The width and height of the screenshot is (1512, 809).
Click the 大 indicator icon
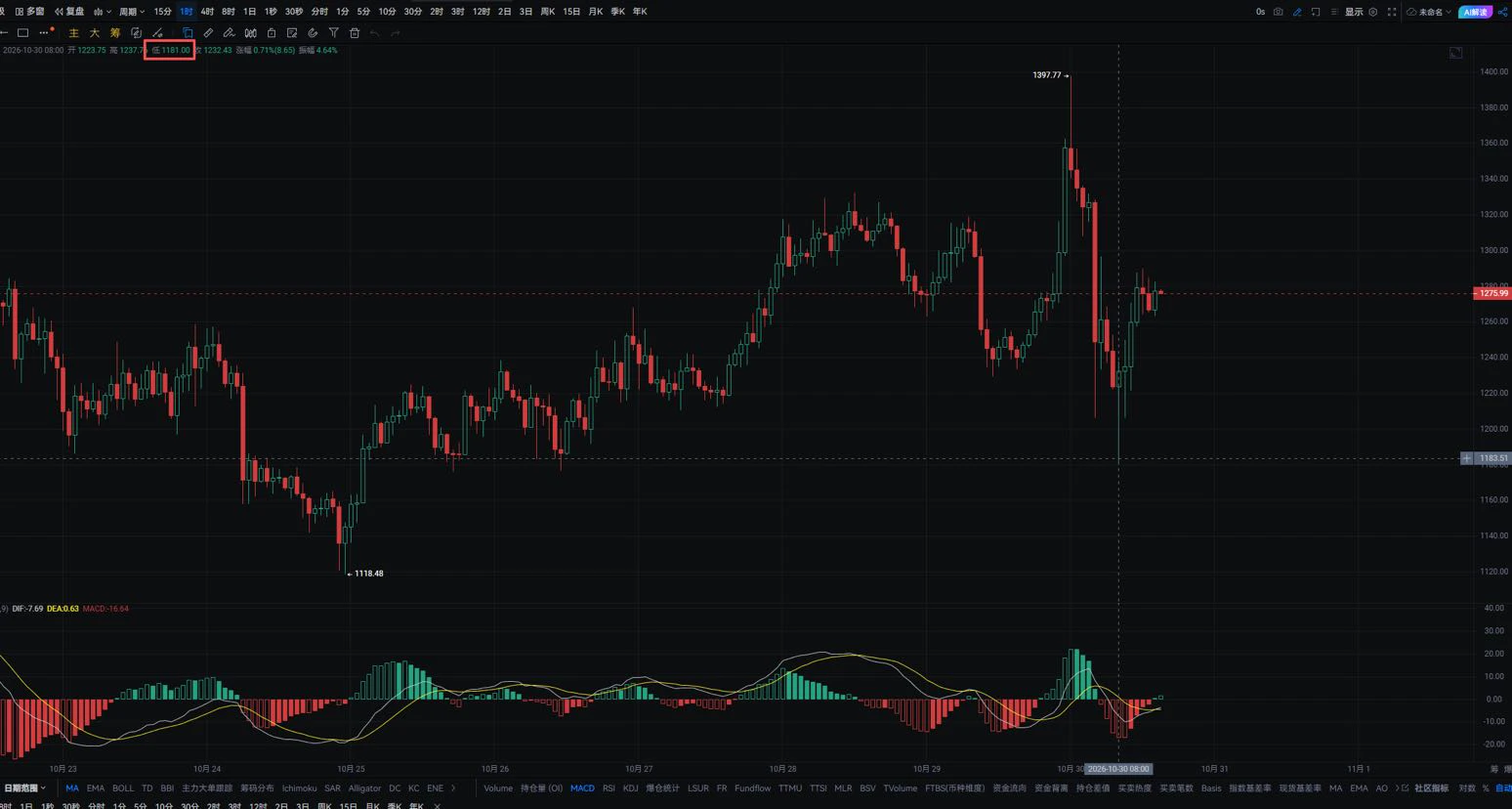point(95,33)
